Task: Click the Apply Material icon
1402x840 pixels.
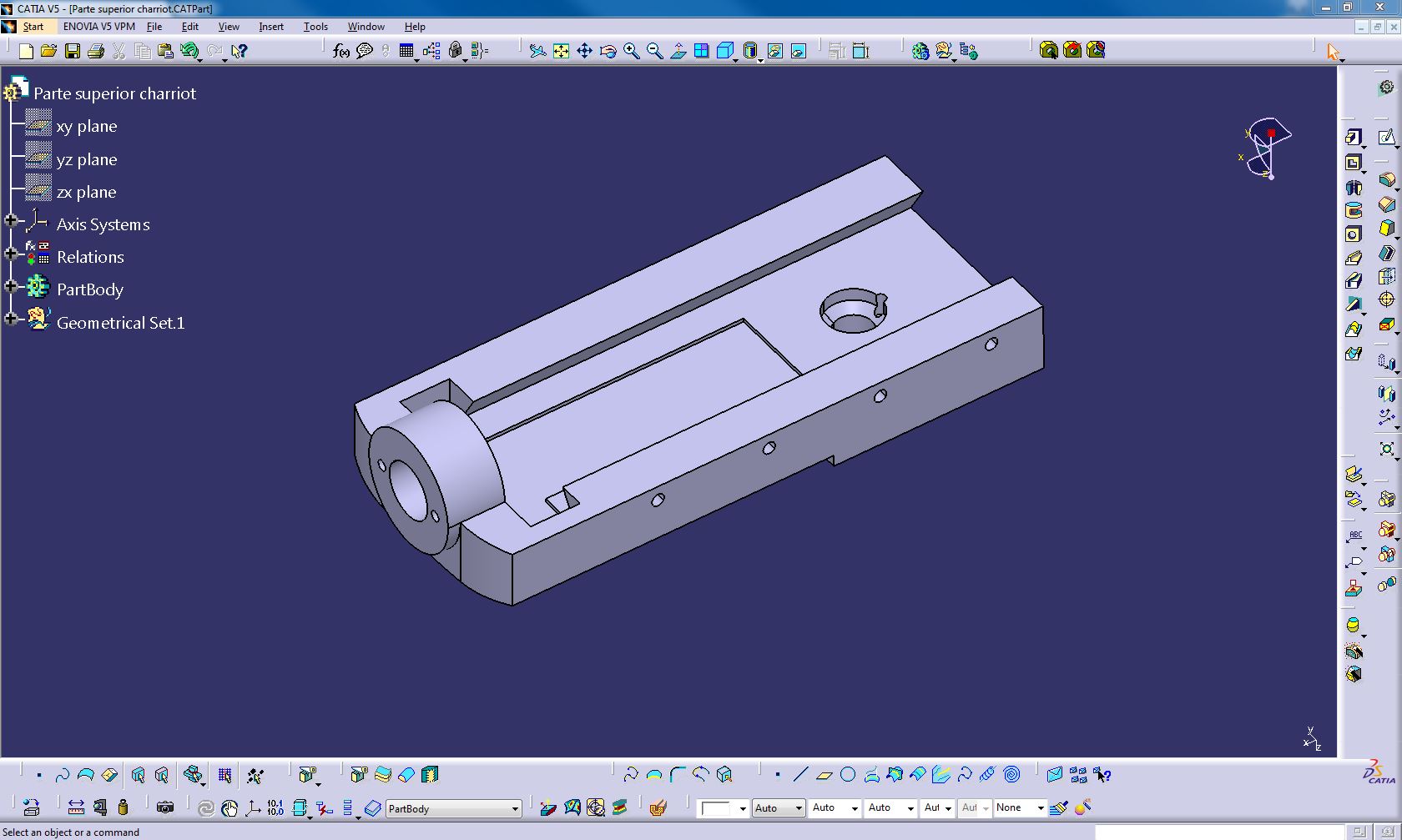Action: point(658,807)
